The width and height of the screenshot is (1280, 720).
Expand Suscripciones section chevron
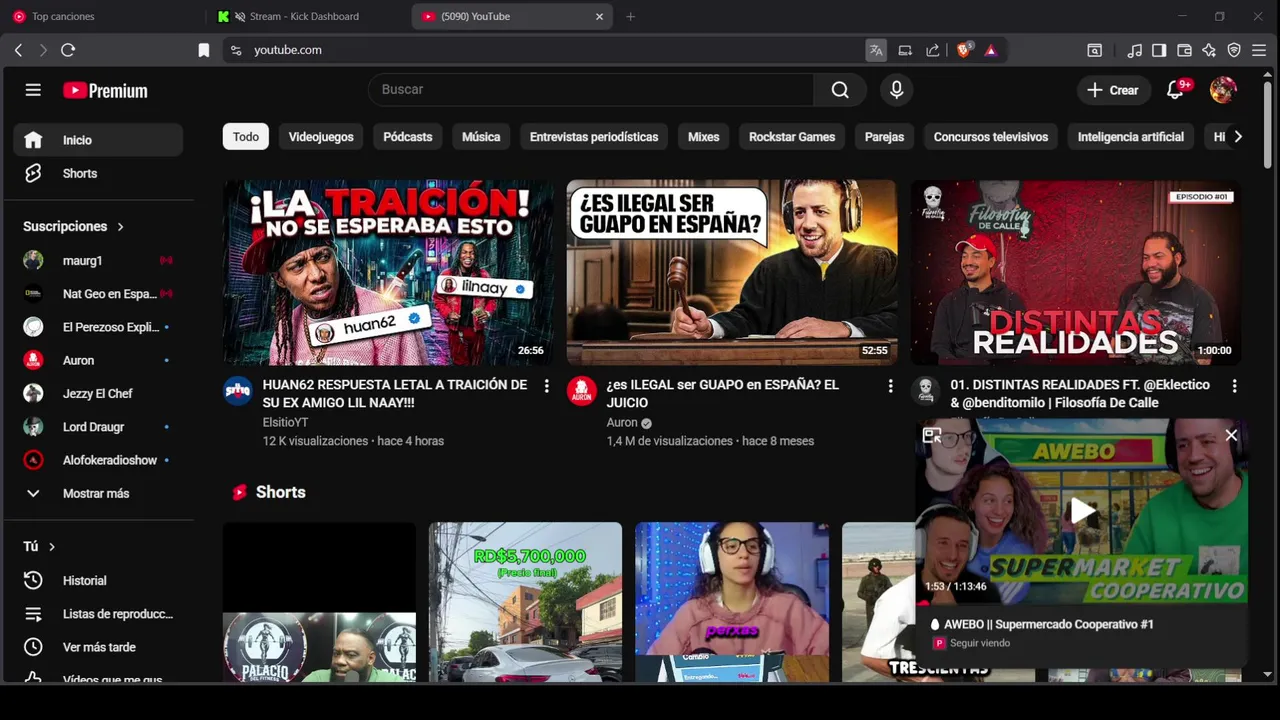point(120,227)
